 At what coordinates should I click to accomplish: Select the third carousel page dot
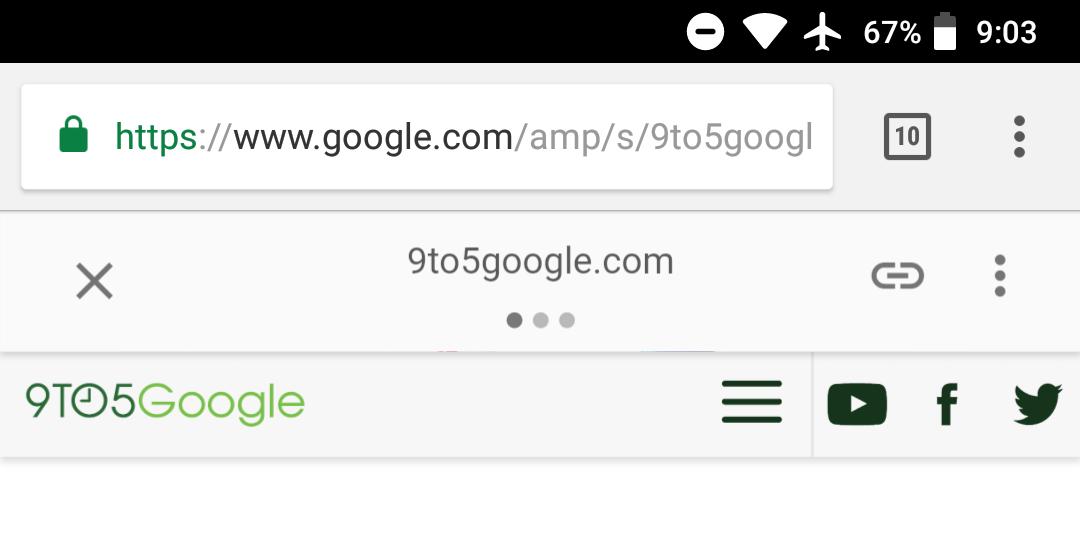click(x=567, y=320)
